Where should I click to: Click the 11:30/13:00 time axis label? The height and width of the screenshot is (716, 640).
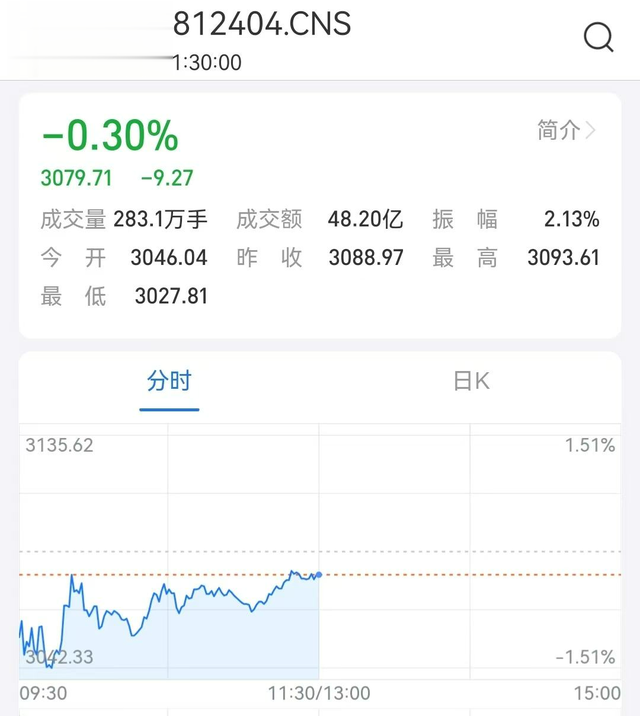[319, 693]
